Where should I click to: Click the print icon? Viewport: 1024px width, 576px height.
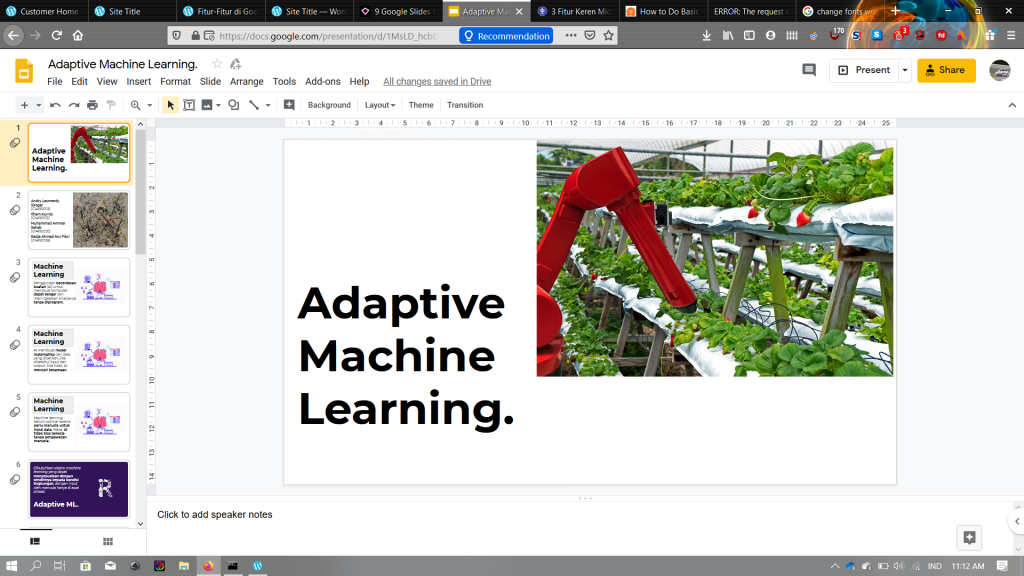[x=92, y=105]
